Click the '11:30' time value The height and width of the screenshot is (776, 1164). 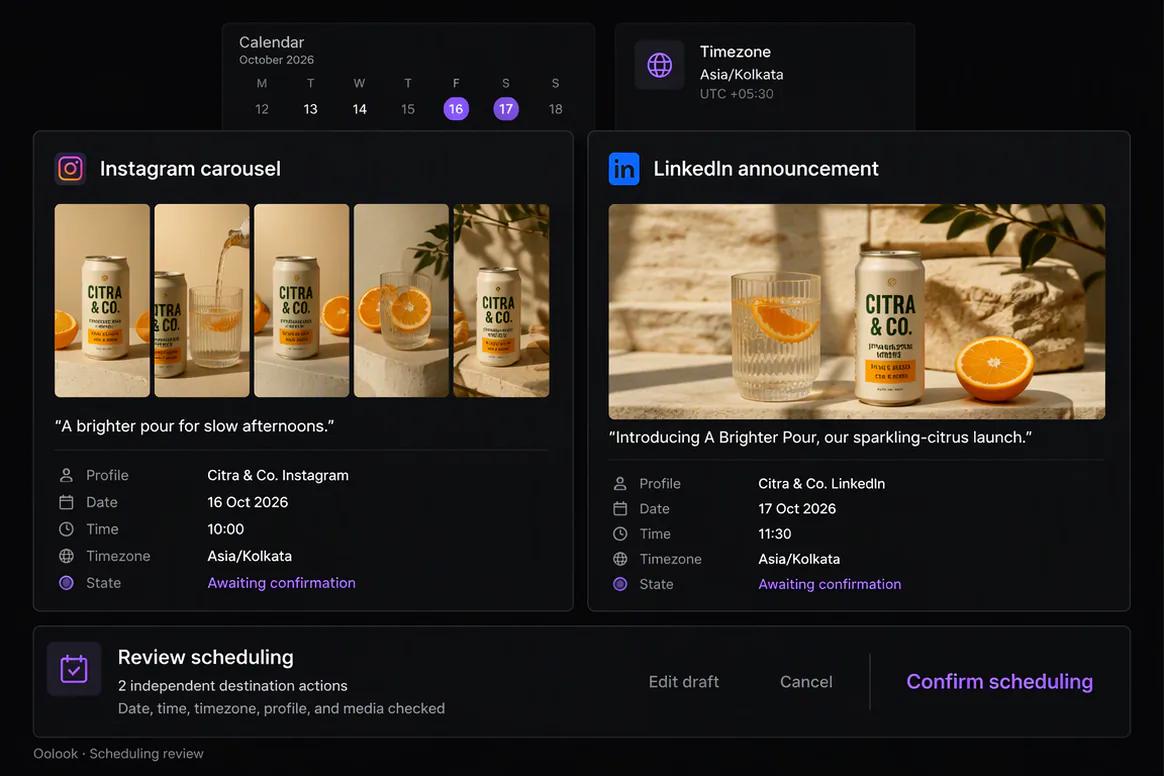click(x=775, y=534)
